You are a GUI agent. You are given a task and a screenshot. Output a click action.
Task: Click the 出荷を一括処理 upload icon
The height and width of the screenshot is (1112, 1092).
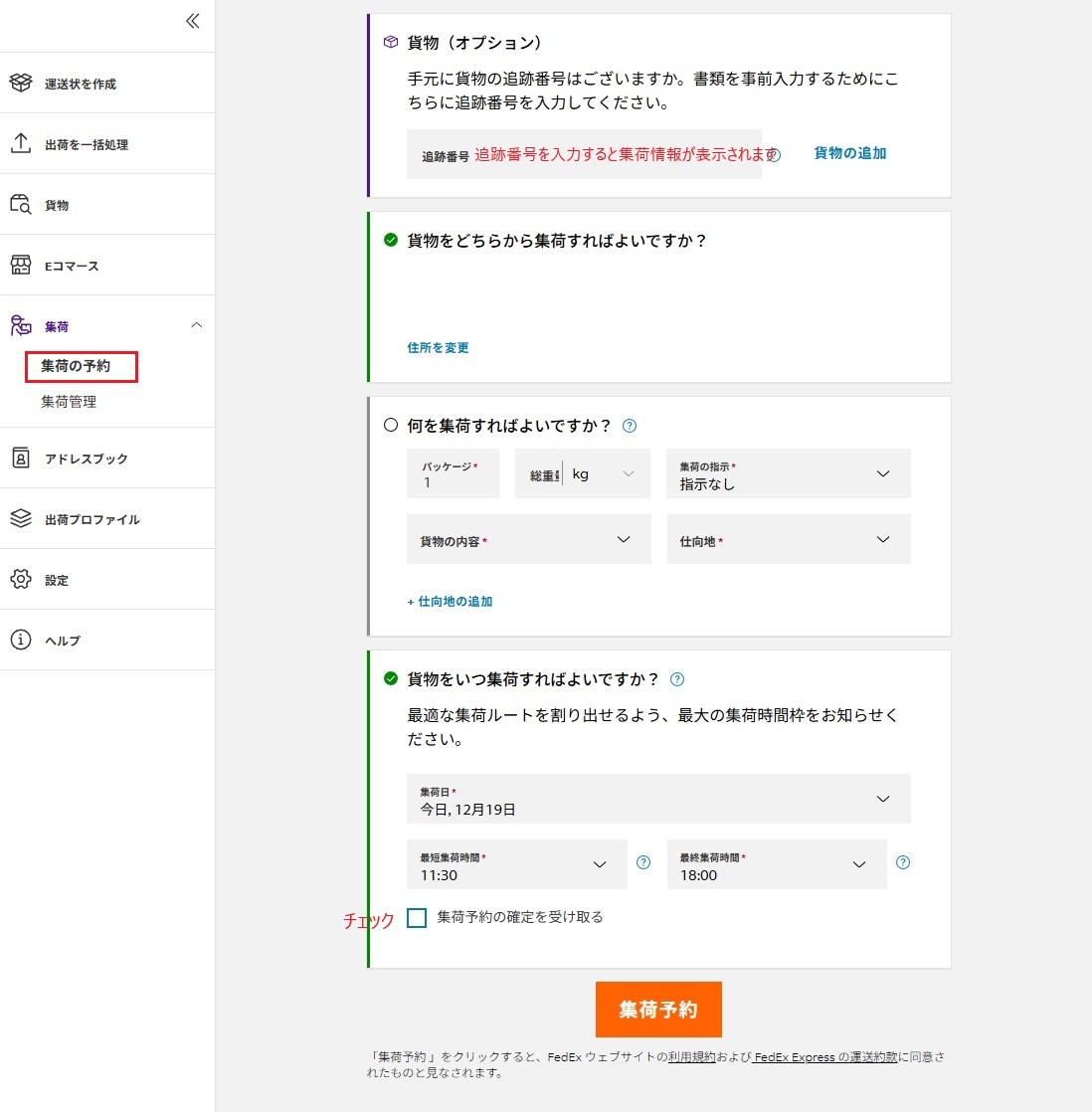(x=21, y=144)
